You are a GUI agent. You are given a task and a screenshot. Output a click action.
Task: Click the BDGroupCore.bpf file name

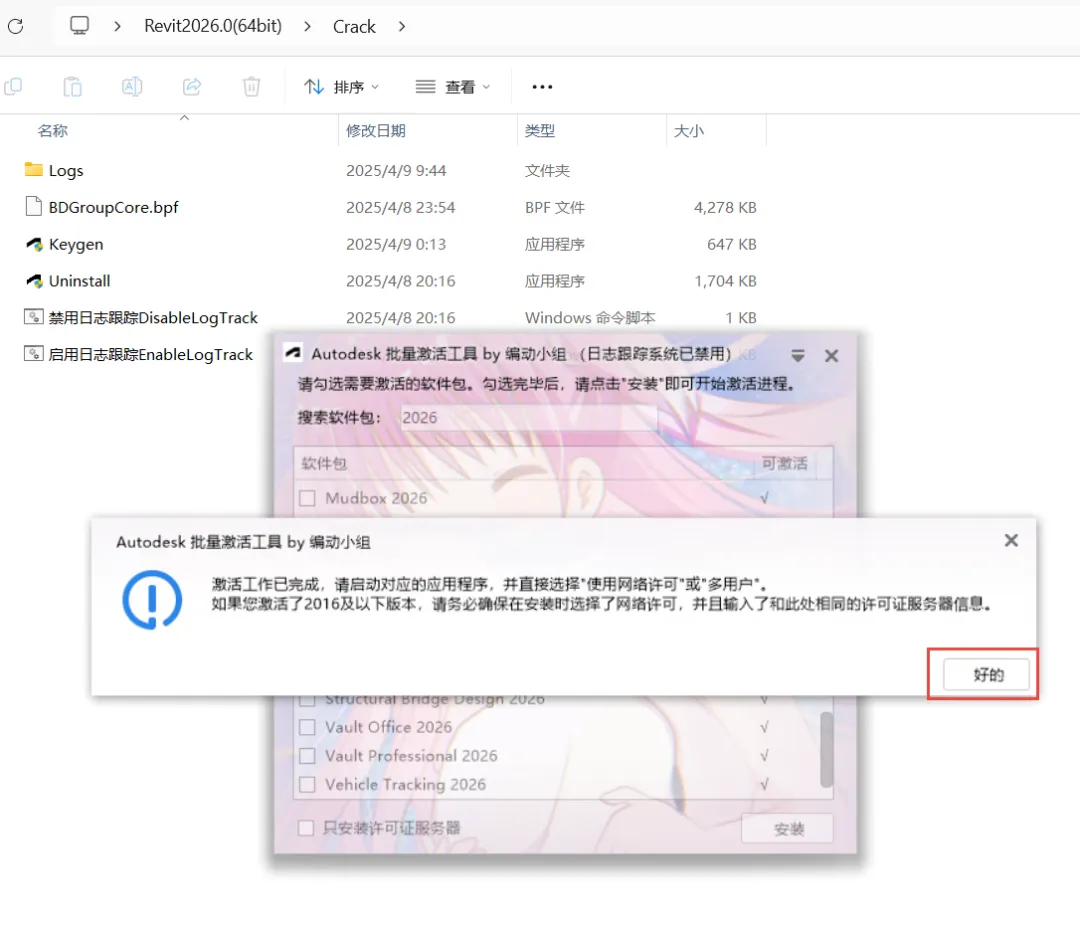click(x=114, y=207)
